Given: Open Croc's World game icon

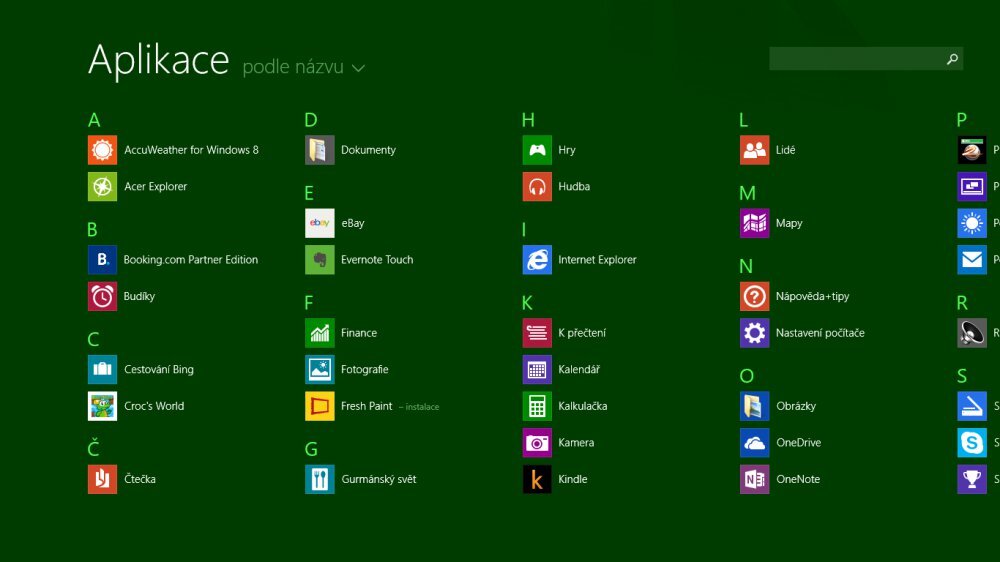Looking at the screenshot, I should [x=102, y=406].
